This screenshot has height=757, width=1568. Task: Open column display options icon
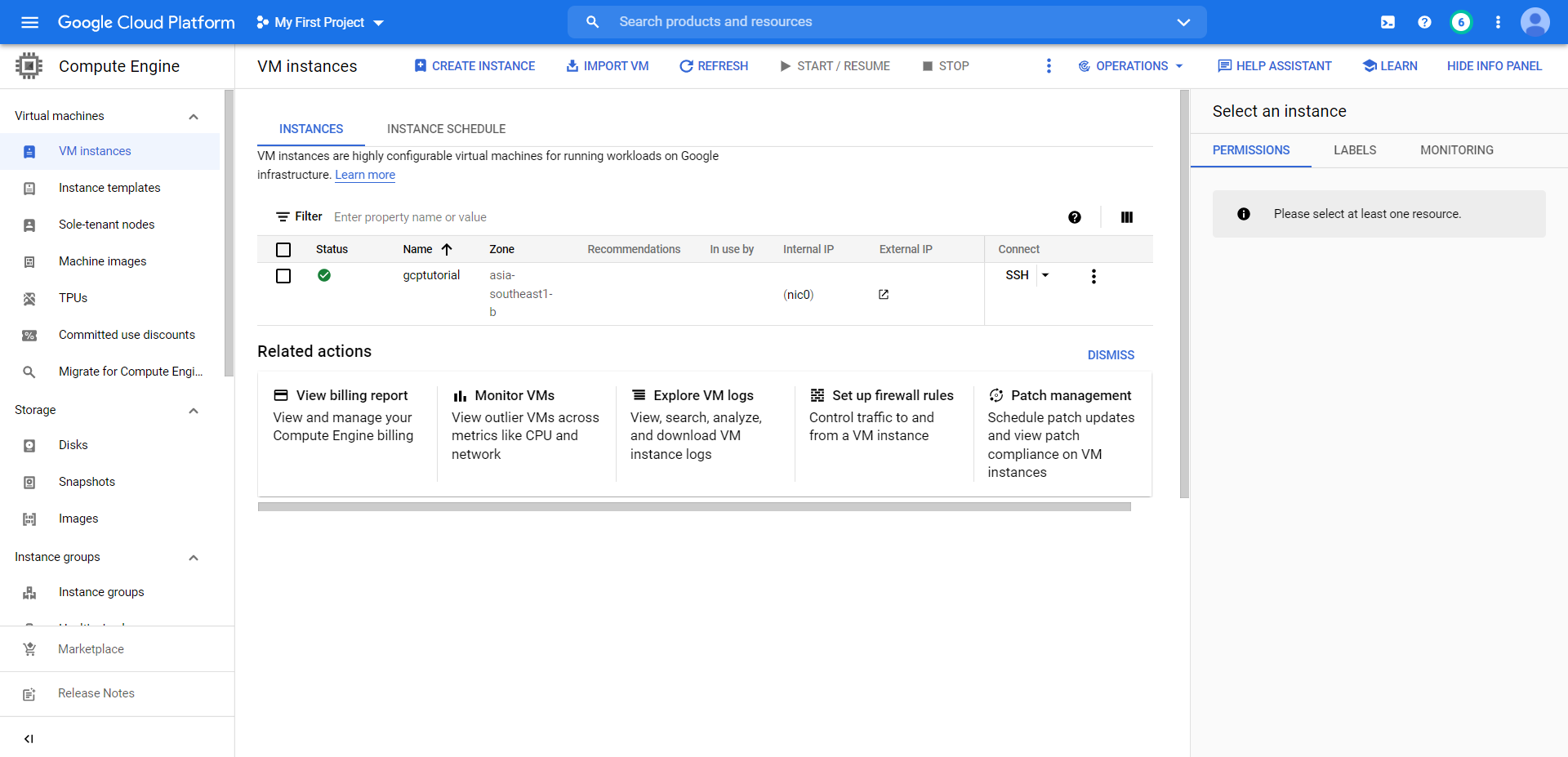(1127, 217)
